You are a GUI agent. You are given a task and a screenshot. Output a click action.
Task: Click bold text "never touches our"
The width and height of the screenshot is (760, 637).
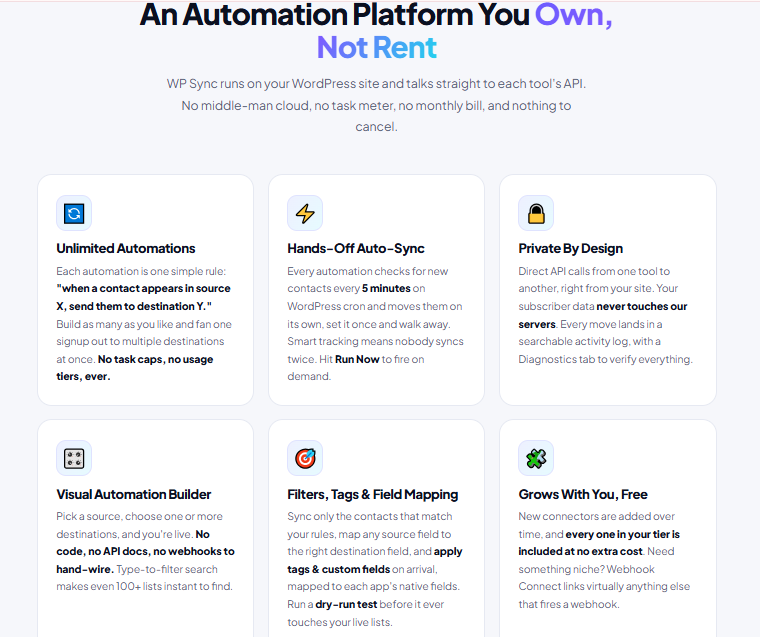(642, 306)
